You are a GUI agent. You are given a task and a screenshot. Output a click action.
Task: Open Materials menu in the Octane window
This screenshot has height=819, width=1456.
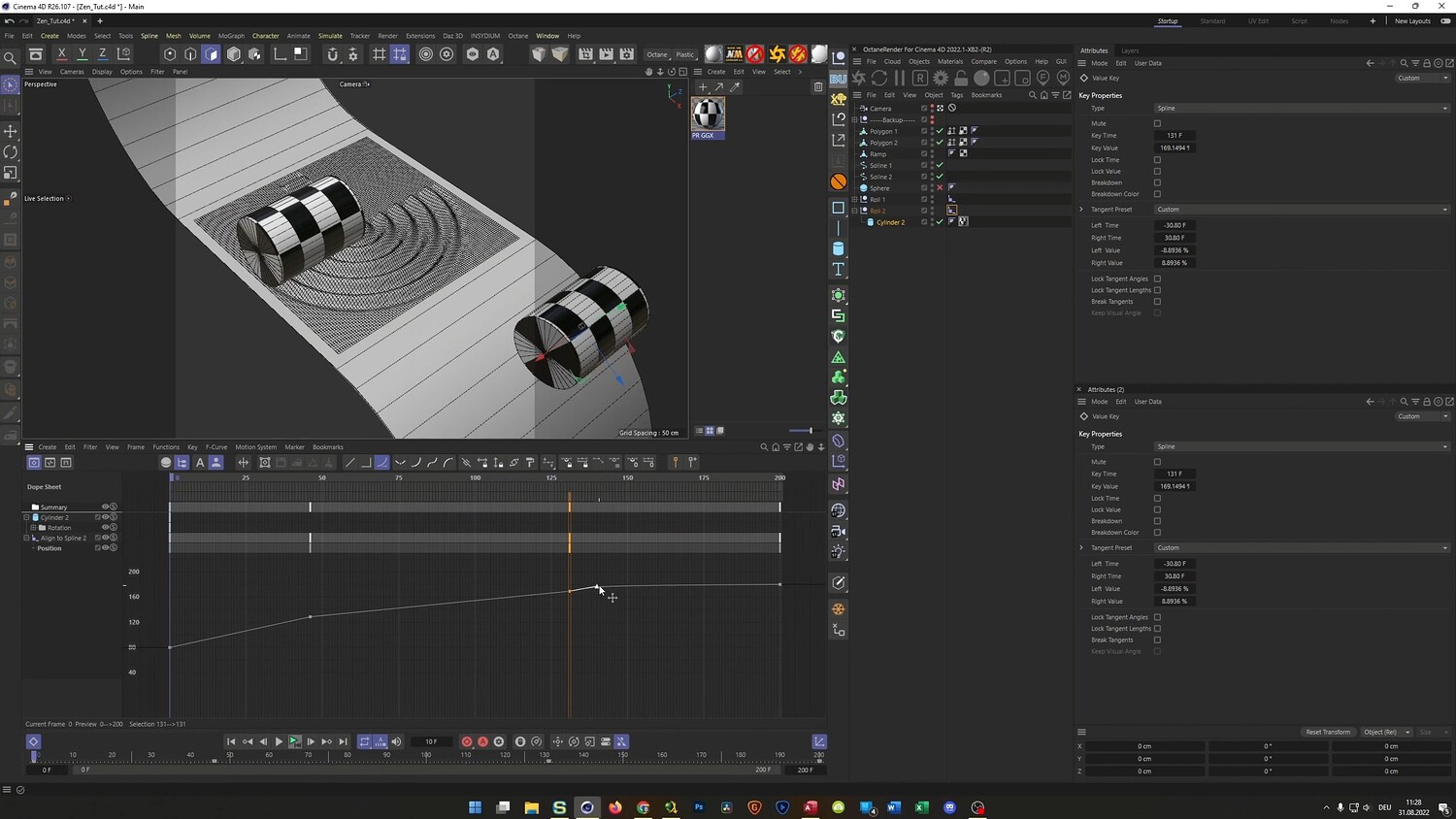coord(950,61)
